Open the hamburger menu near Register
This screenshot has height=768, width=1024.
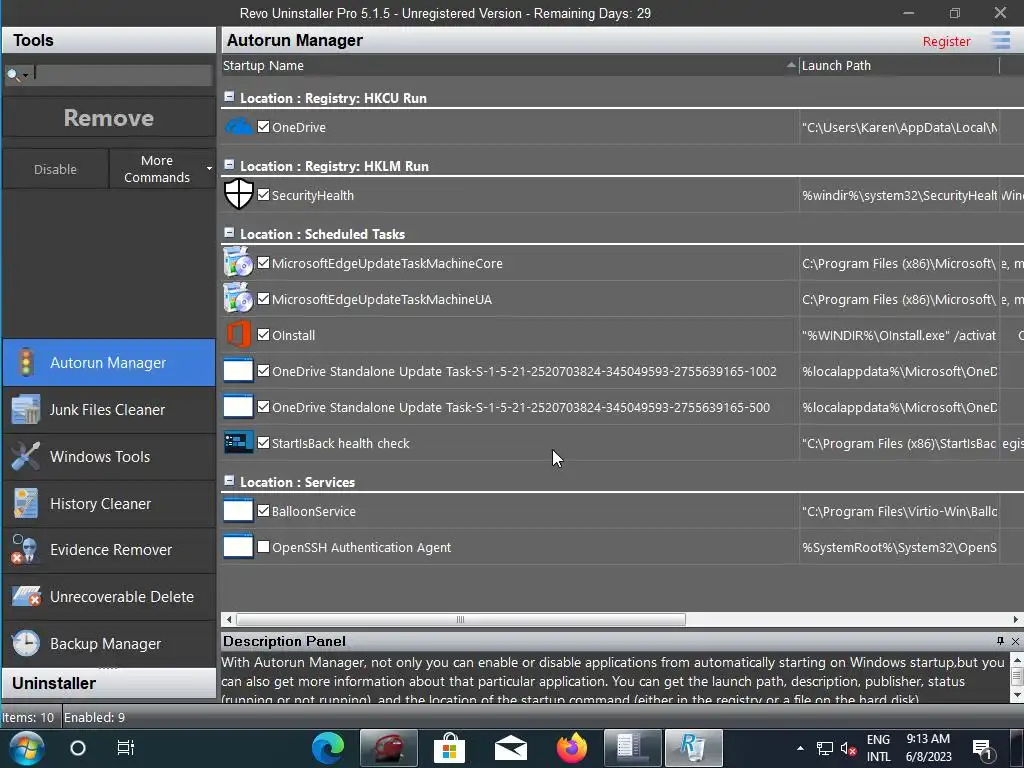click(1000, 40)
